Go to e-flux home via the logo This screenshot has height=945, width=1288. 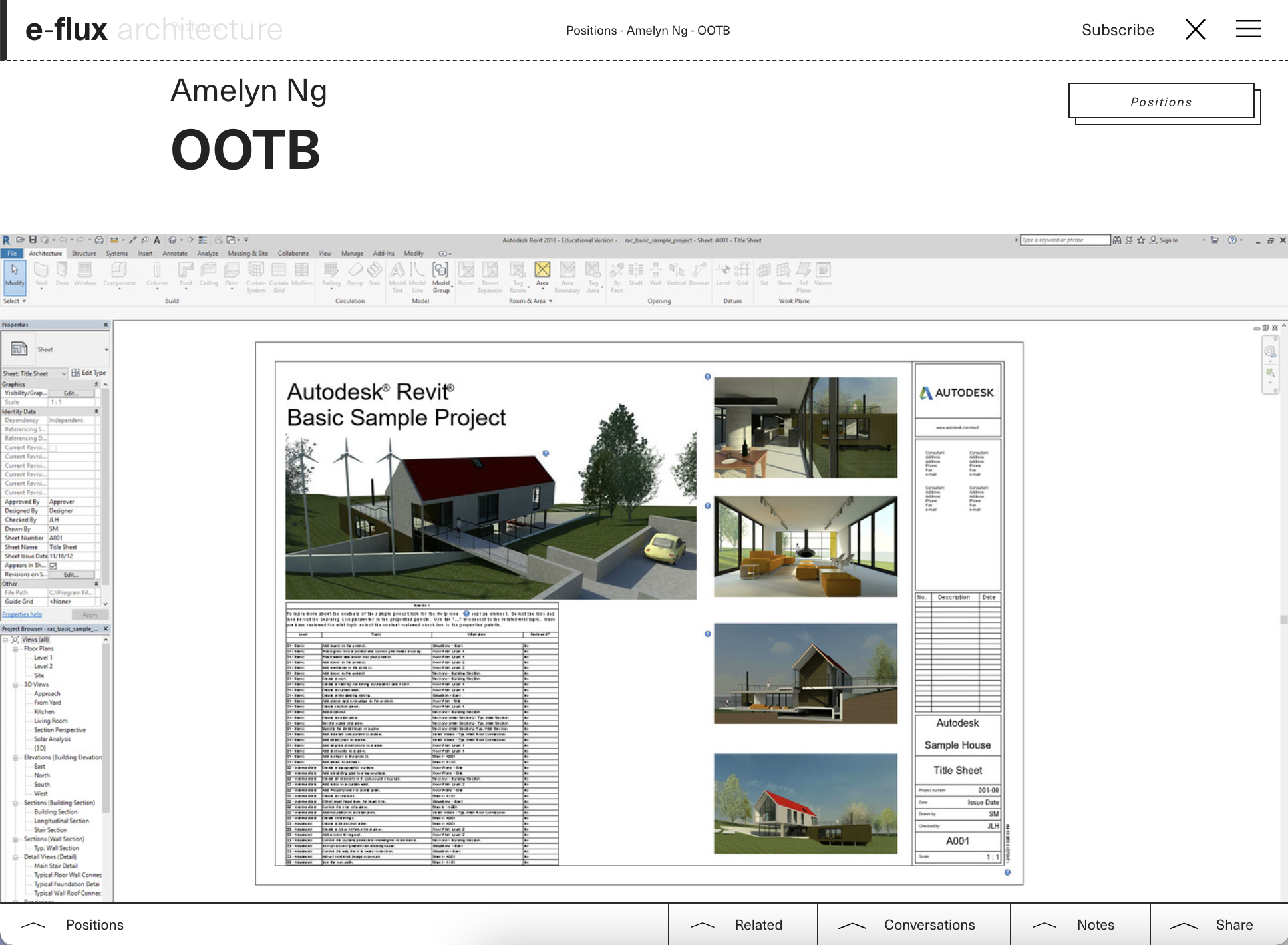click(67, 30)
